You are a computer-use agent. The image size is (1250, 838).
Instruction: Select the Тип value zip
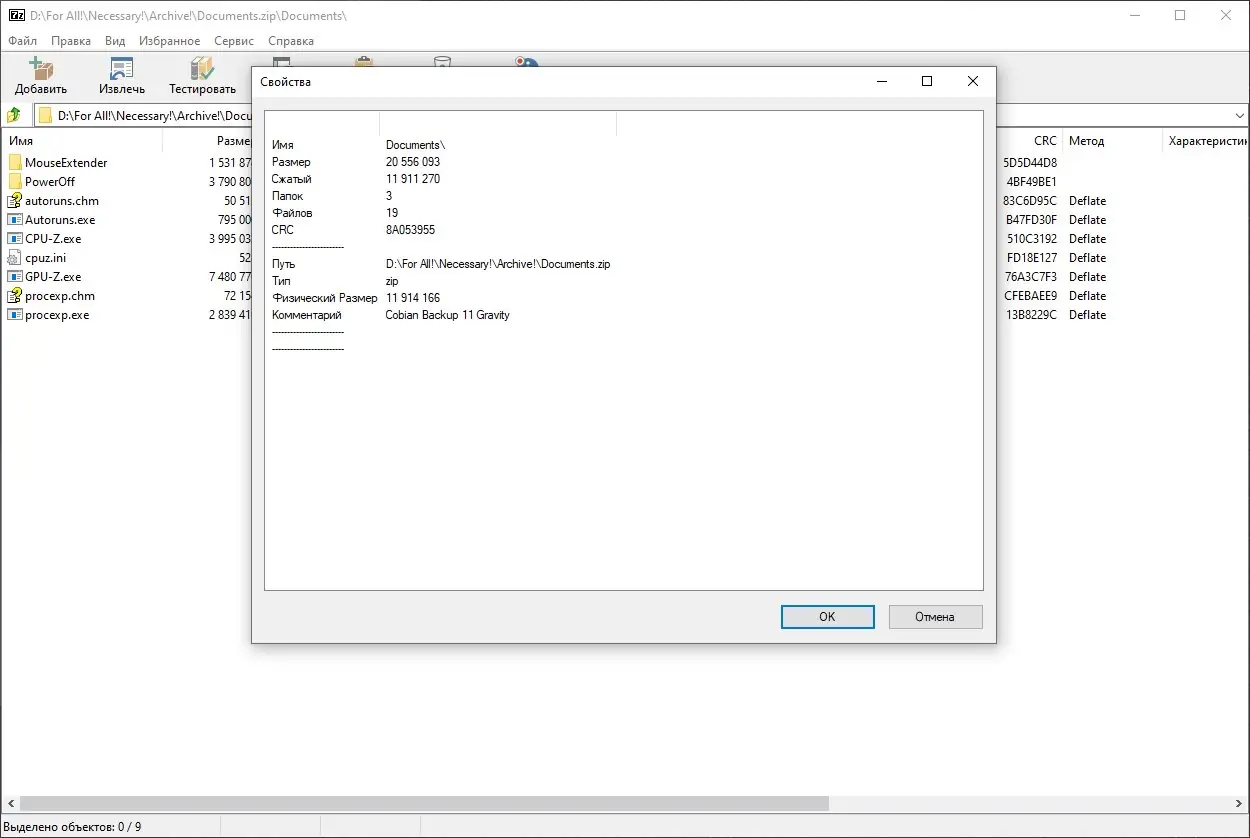(392, 281)
